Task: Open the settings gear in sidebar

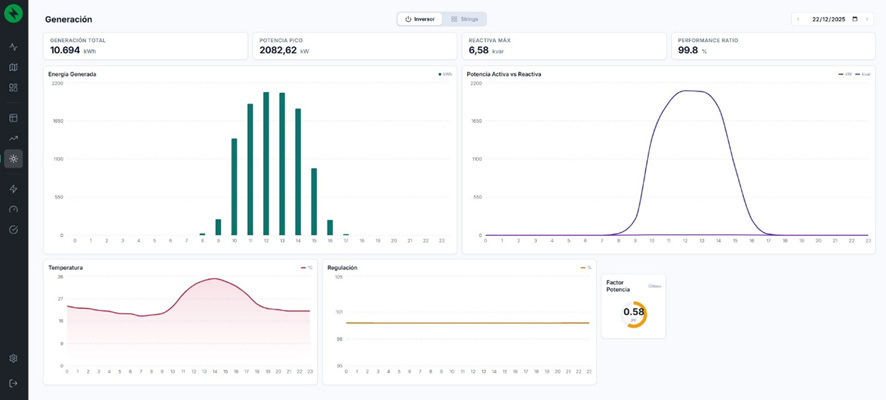Action: pos(13,358)
